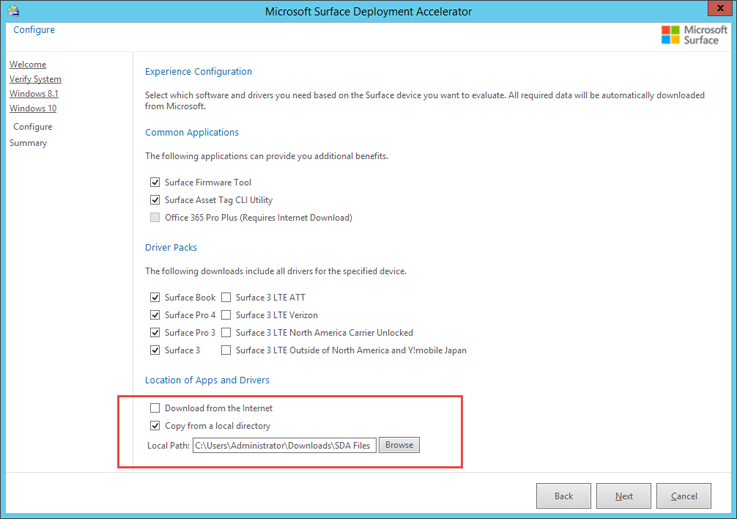Toggle the Surface 3 driver pack checkbox
The width and height of the screenshot is (737, 519).
(x=155, y=350)
